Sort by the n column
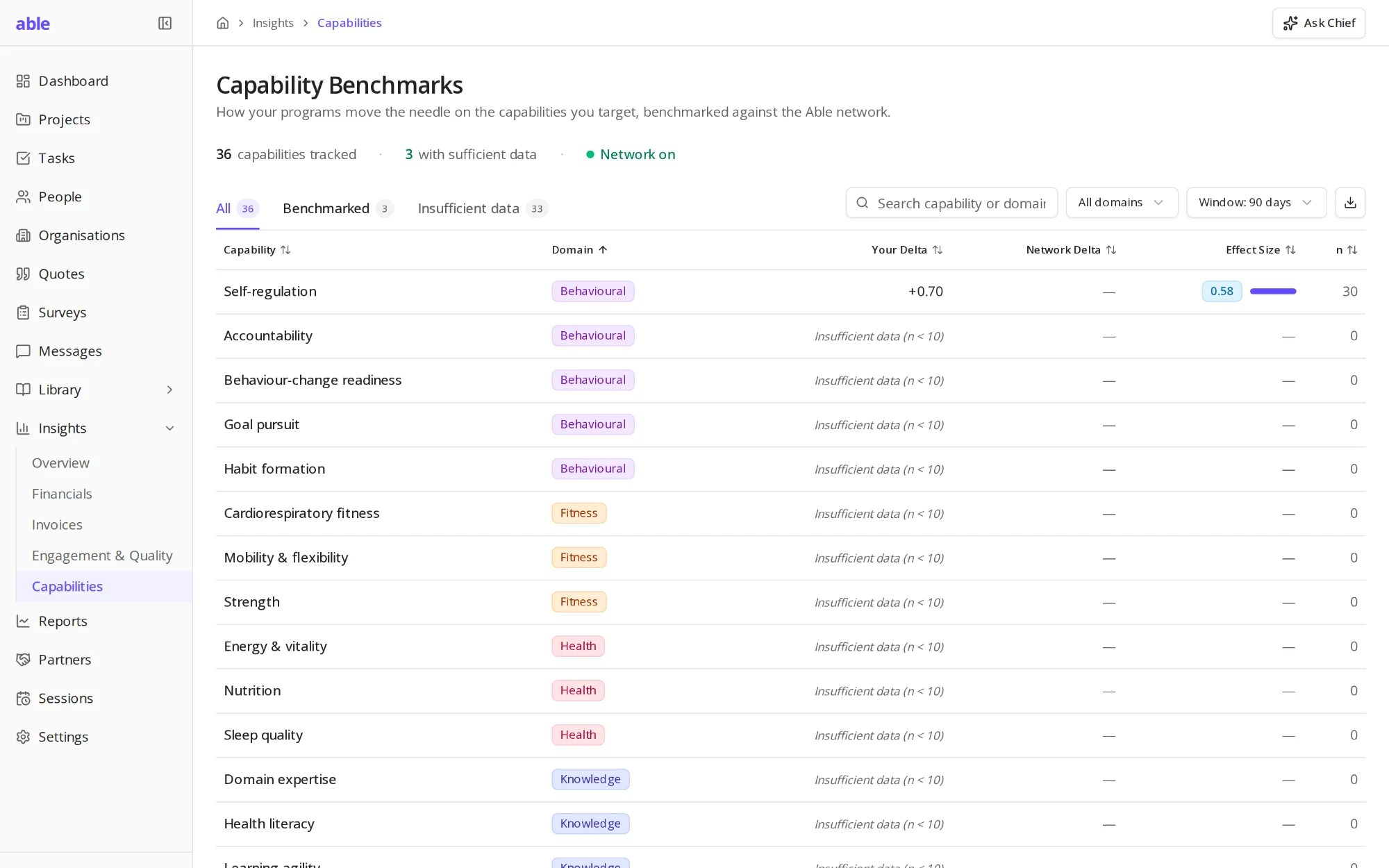Screen dimensions: 1389x868 pos(1347,250)
